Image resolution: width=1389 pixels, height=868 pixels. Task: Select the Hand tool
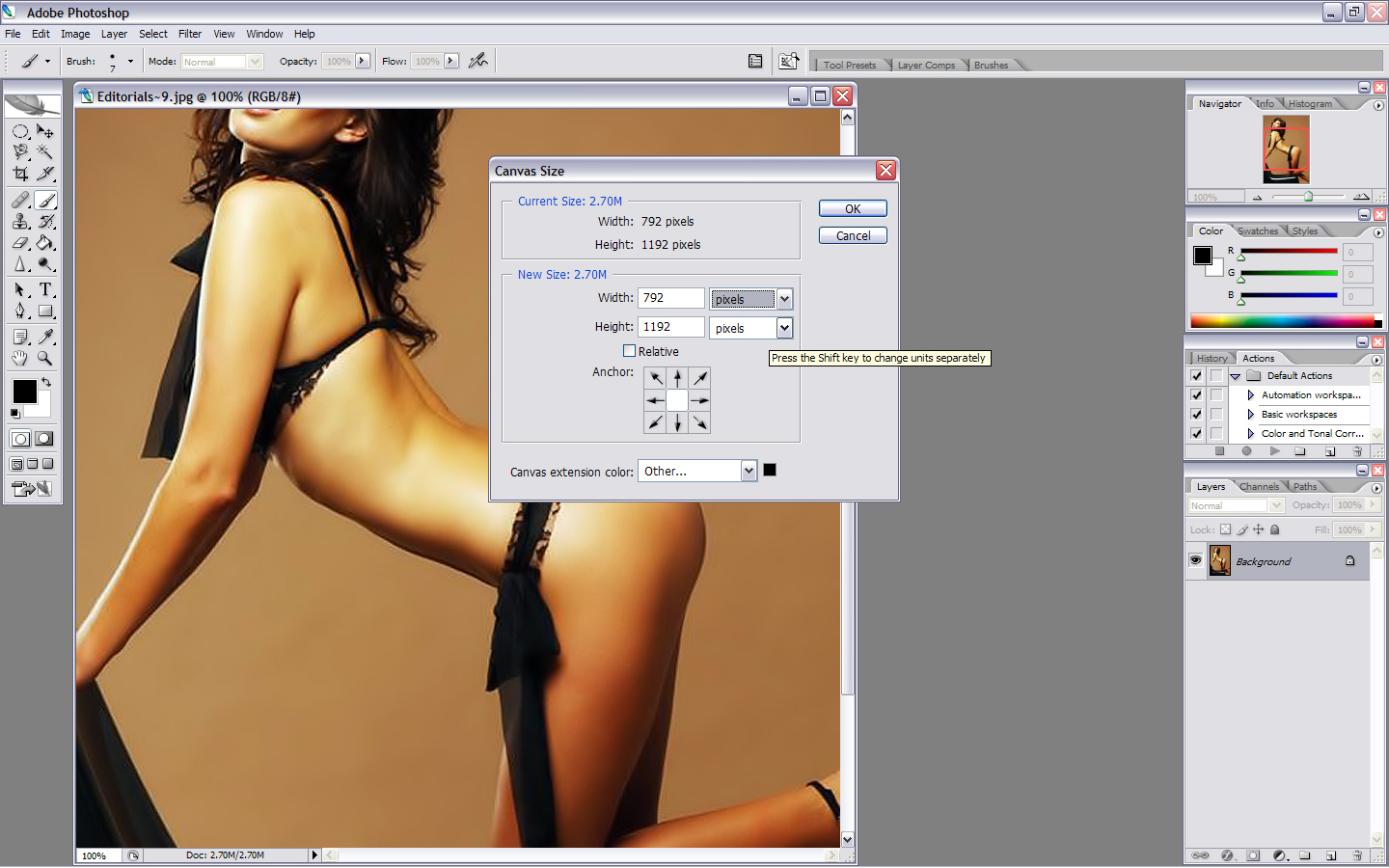coord(20,358)
